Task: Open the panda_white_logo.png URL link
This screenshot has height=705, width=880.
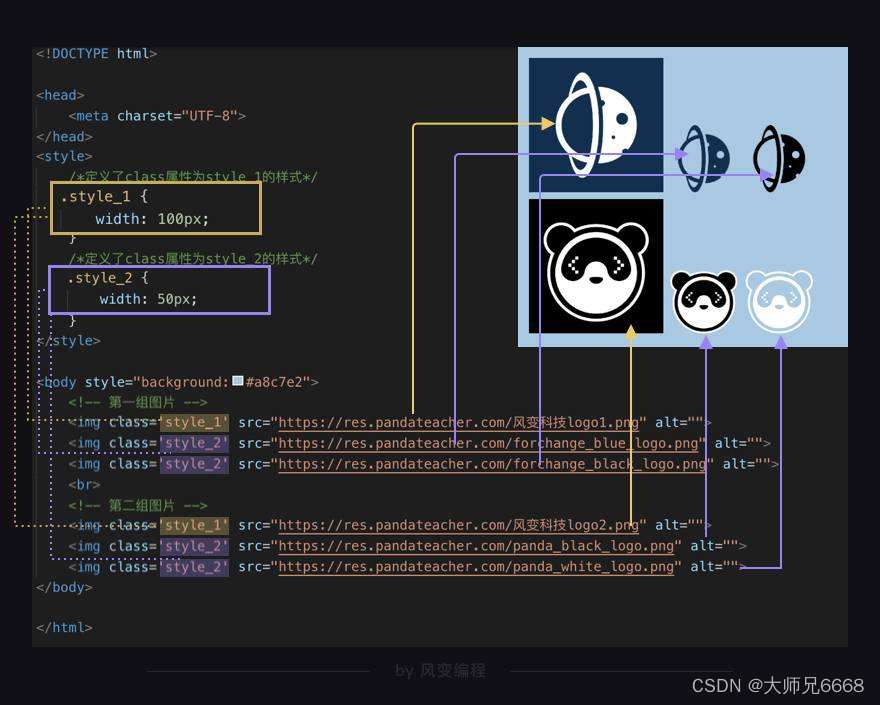Action: point(476,567)
